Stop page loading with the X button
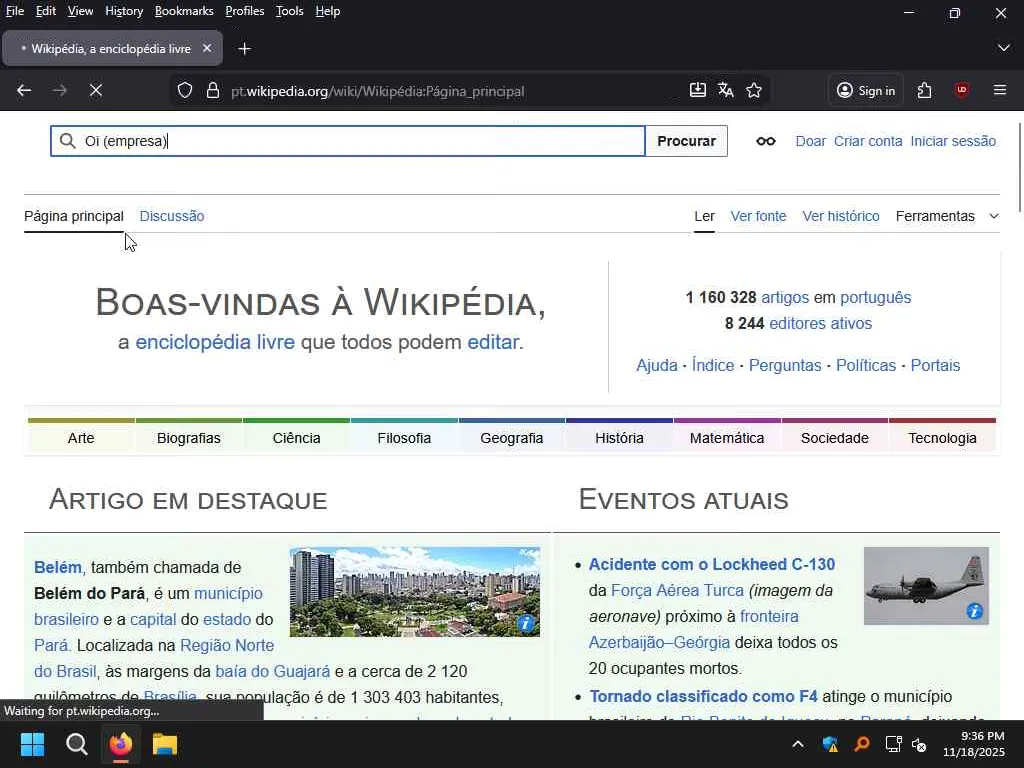 point(96,91)
